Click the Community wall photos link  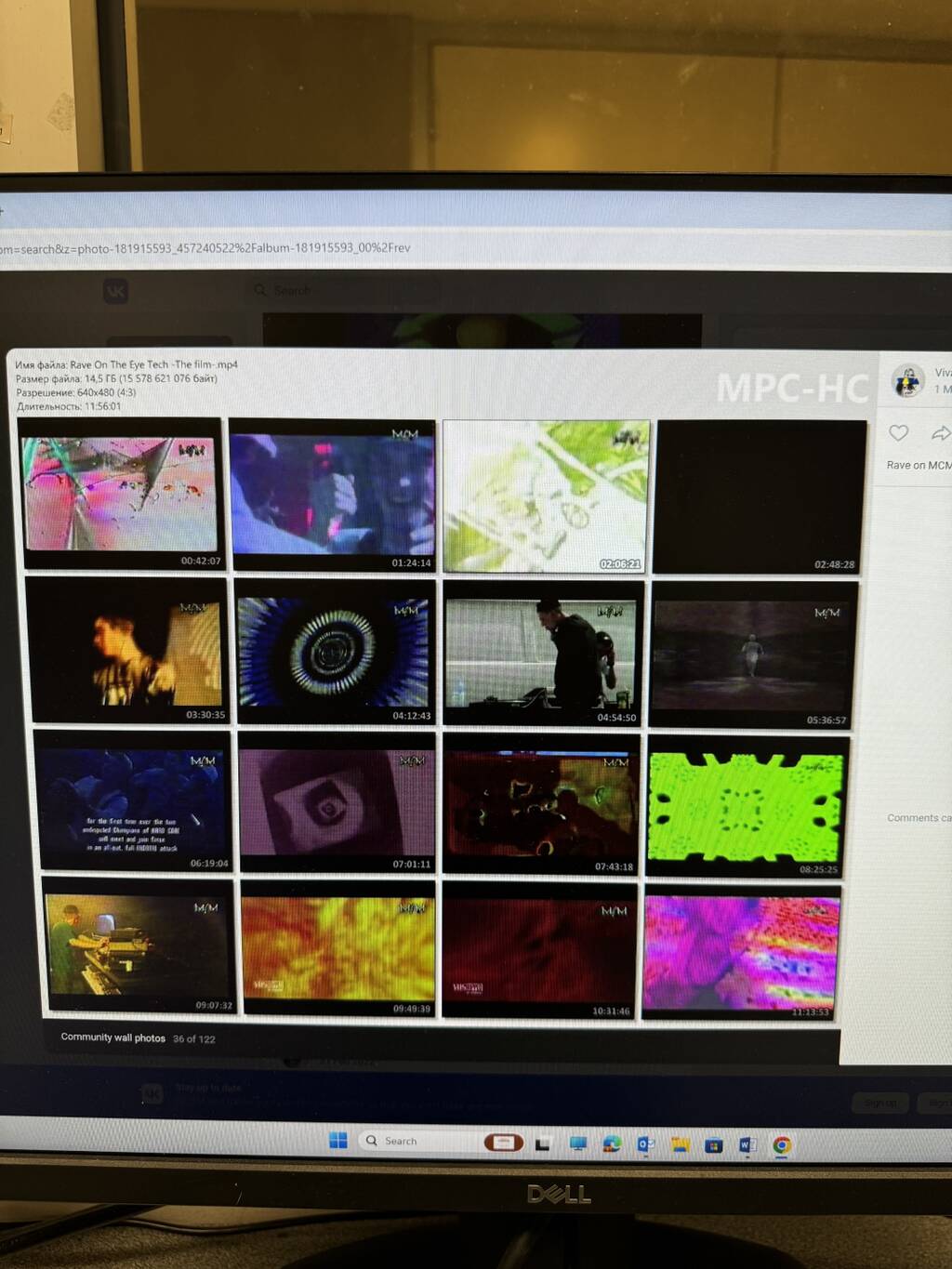coord(112,1038)
